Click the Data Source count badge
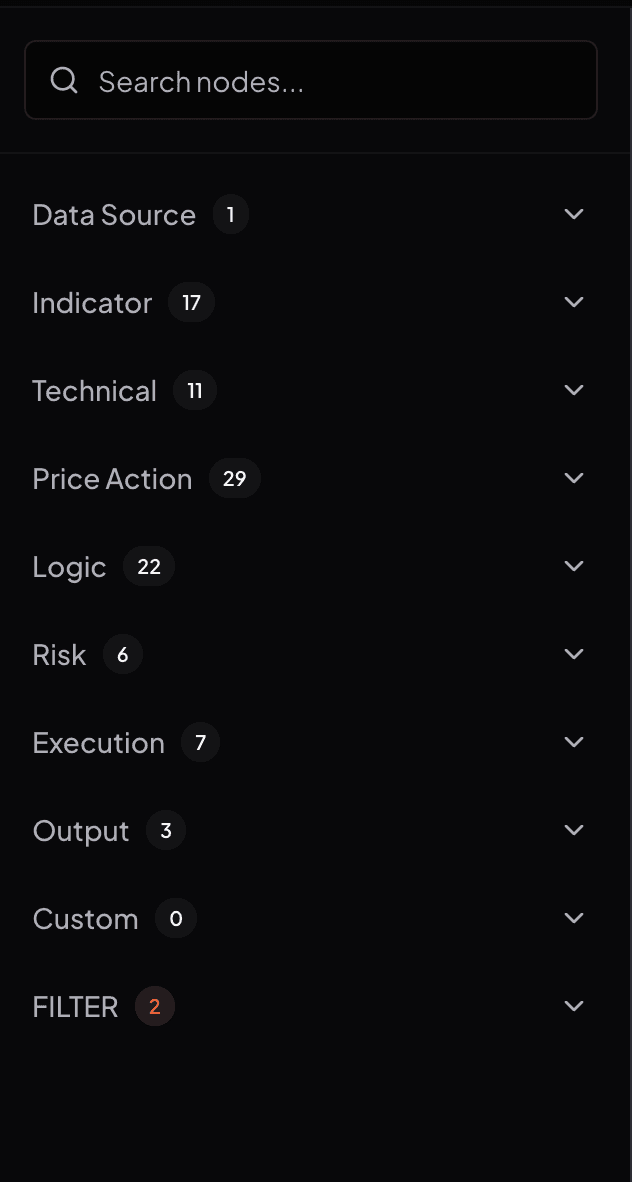This screenshot has height=1182, width=632. [231, 214]
